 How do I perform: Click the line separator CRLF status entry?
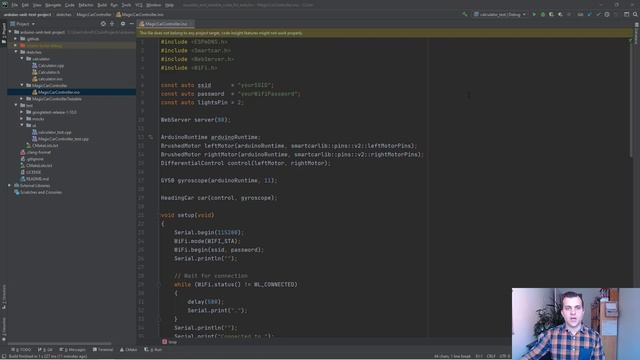(x=491, y=356)
